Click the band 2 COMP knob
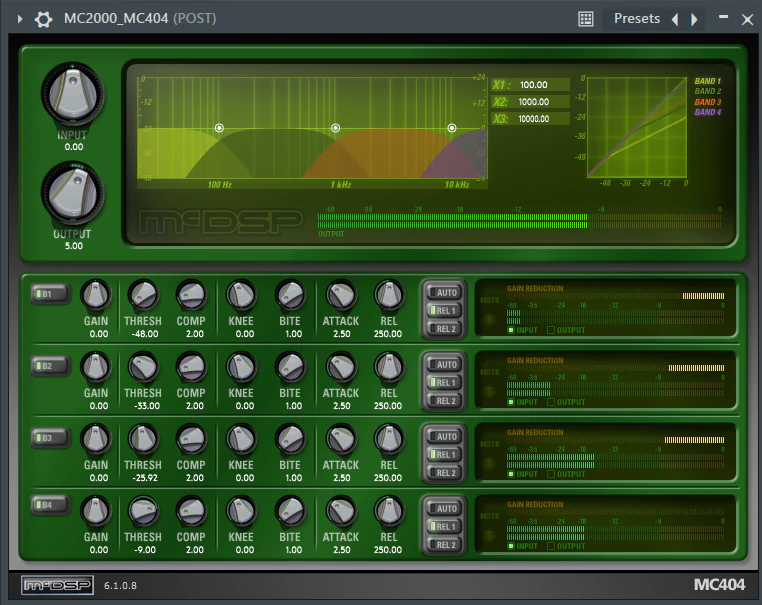The height and width of the screenshot is (605, 762). click(191, 367)
